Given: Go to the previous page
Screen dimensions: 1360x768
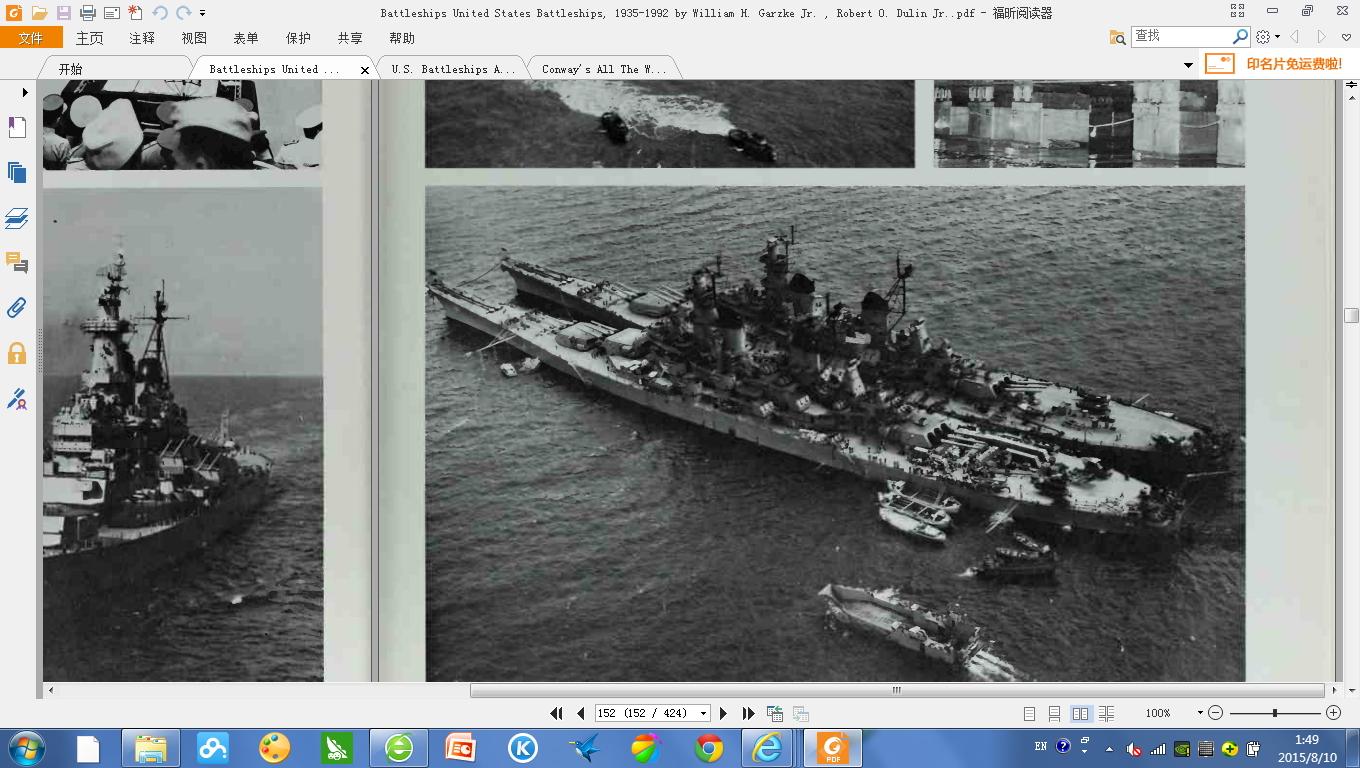Looking at the screenshot, I should 580,713.
